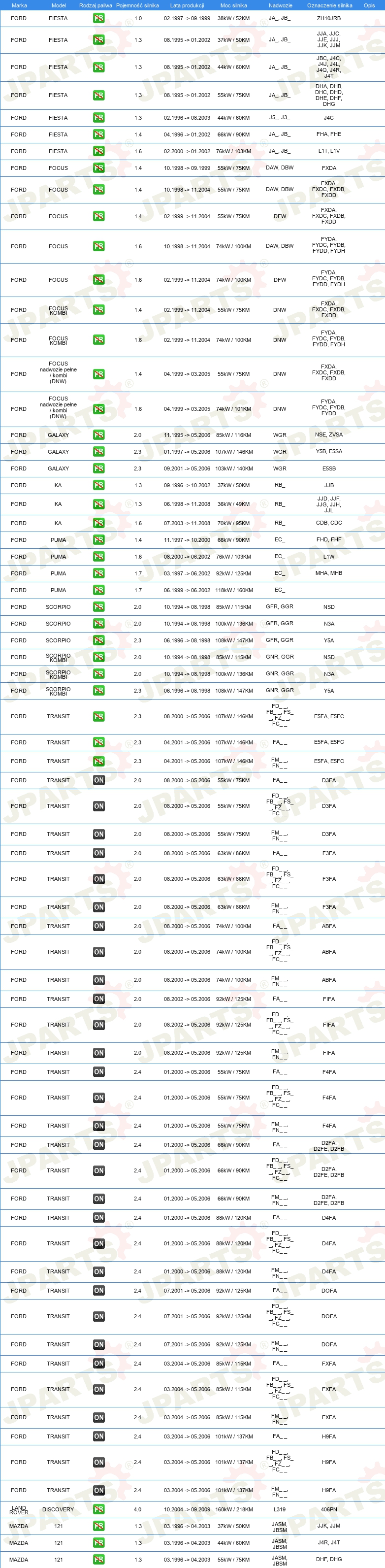Click the power cell 74kW / 101KM
The image size is (385, 1568).
click(x=233, y=409)
